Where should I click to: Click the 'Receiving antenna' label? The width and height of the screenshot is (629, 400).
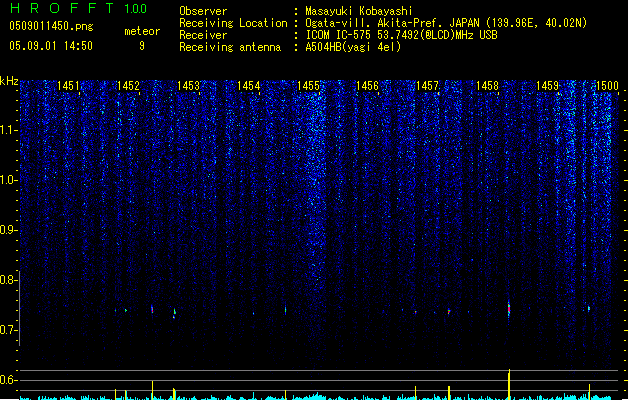(x=230, y=47)
